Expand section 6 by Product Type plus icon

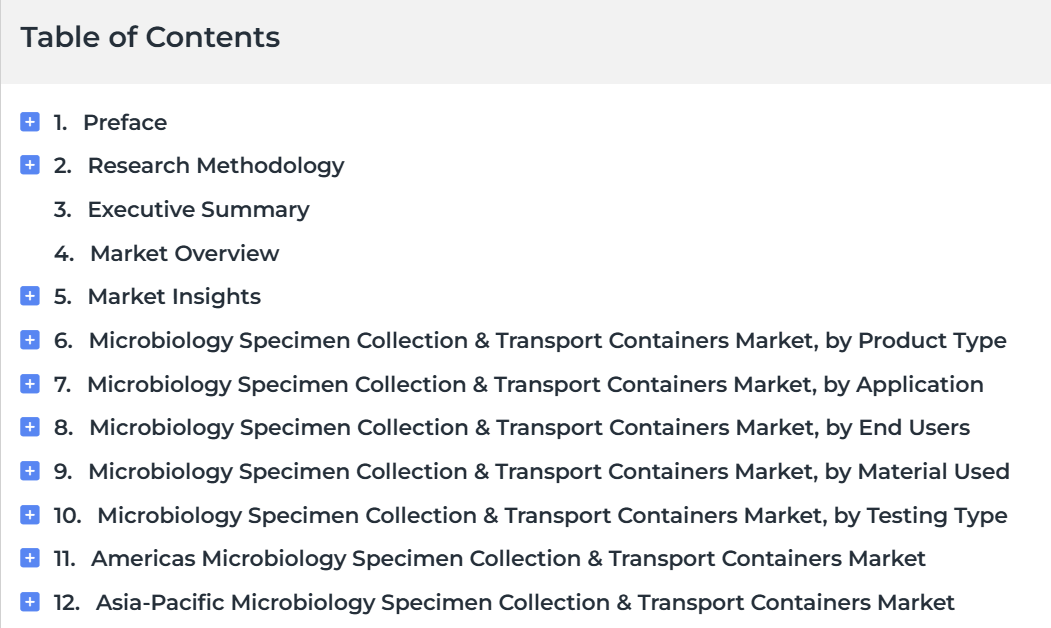pyautogui.click(x=29, y=340)
